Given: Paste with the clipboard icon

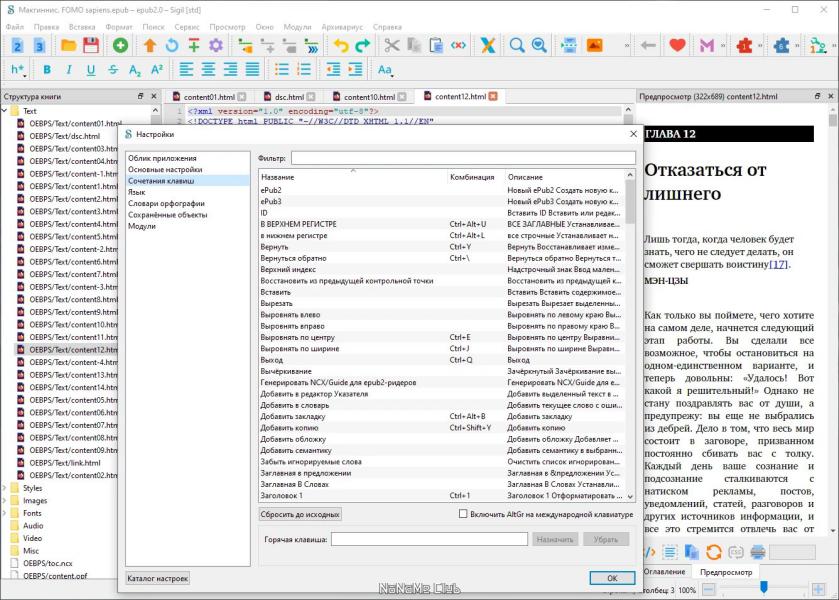Looking at the screenshot, I should 436,45.
